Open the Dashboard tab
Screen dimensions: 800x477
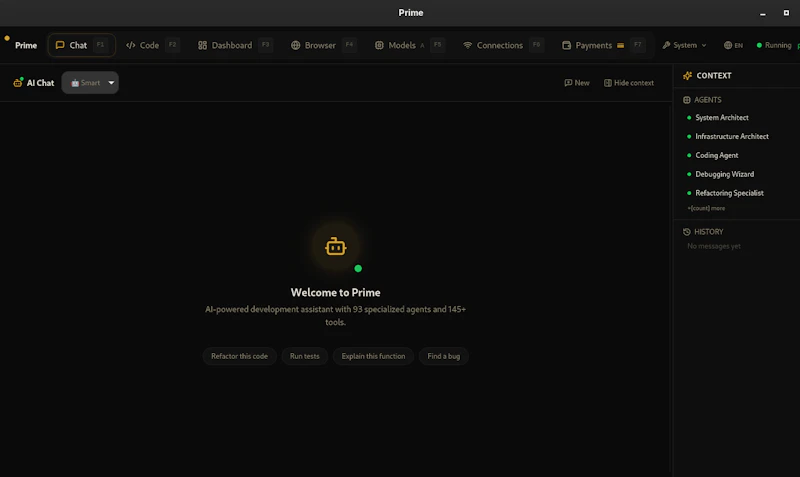pyautogui.click(x=234, y=45)
